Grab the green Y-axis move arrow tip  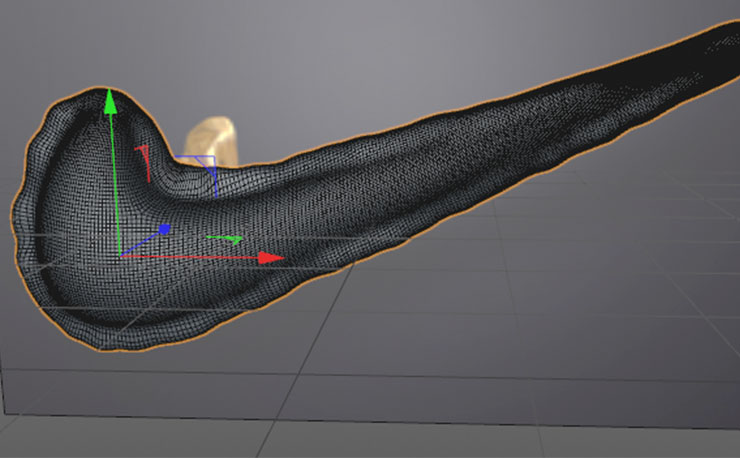tap(110, 102)
